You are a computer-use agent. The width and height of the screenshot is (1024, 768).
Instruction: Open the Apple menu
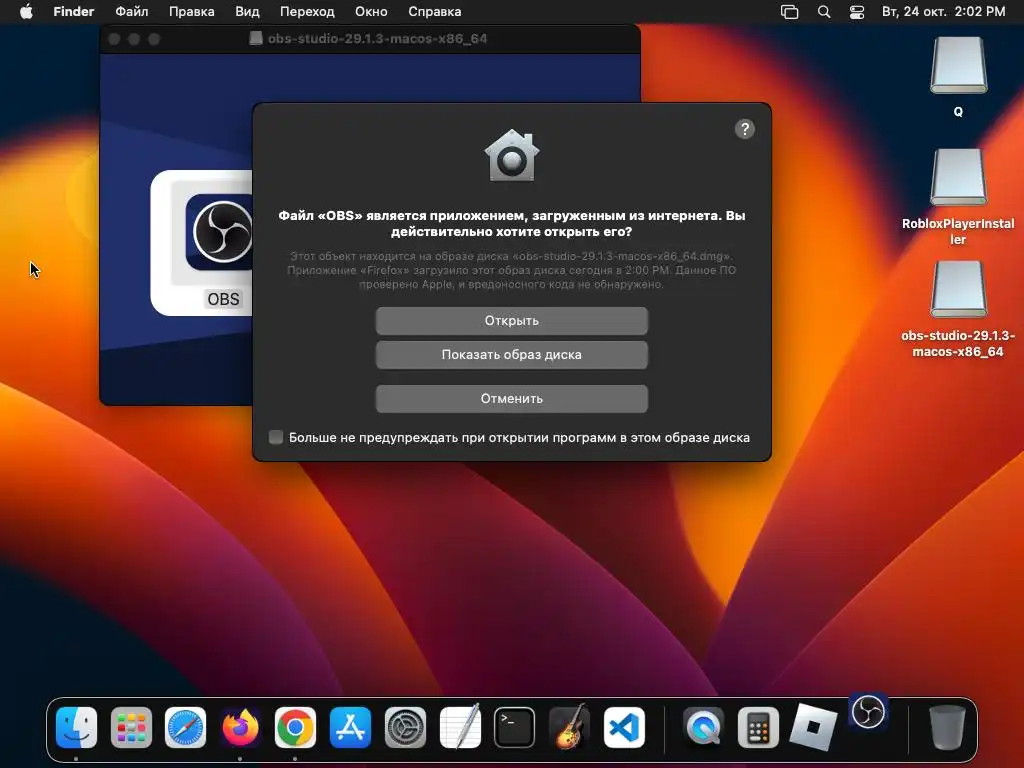[26, 12]
